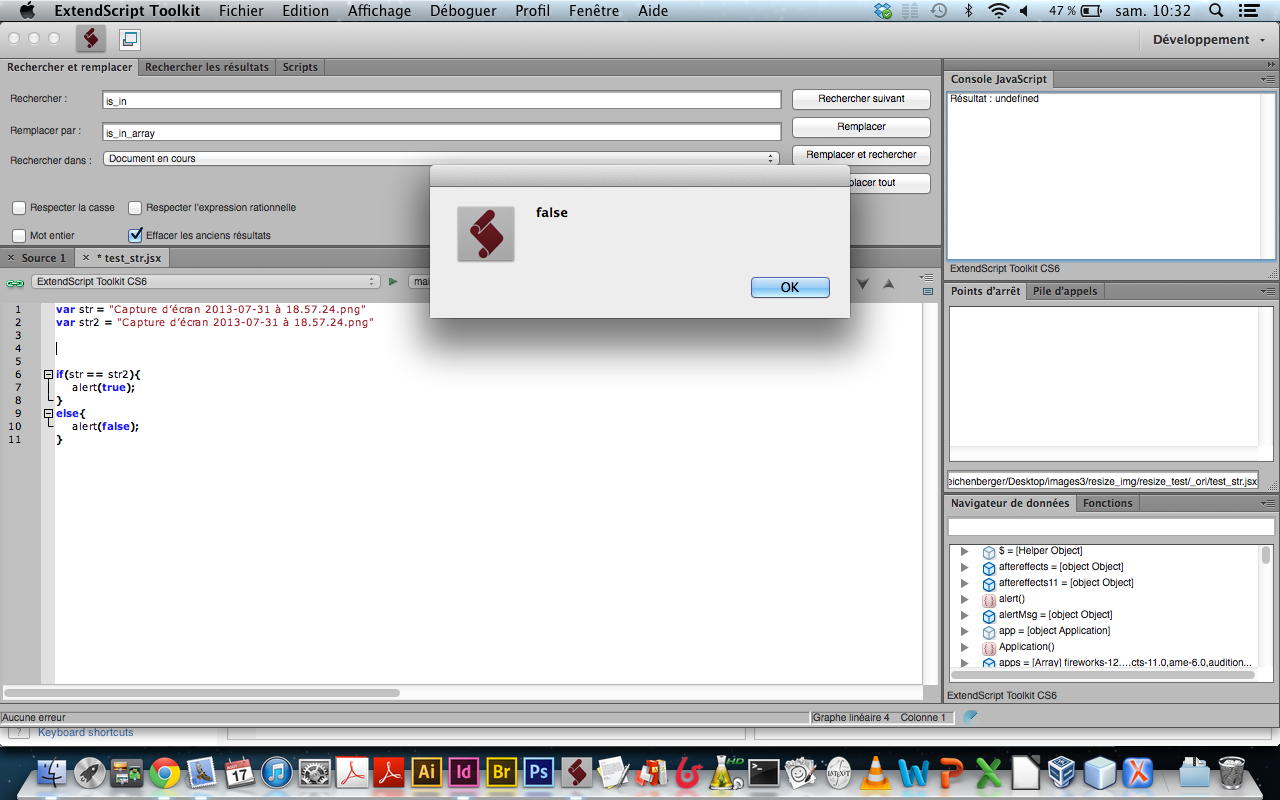Switch to 'Pile d'appels' tab
Screen dimensions: 1280x800
point(1065,291)
